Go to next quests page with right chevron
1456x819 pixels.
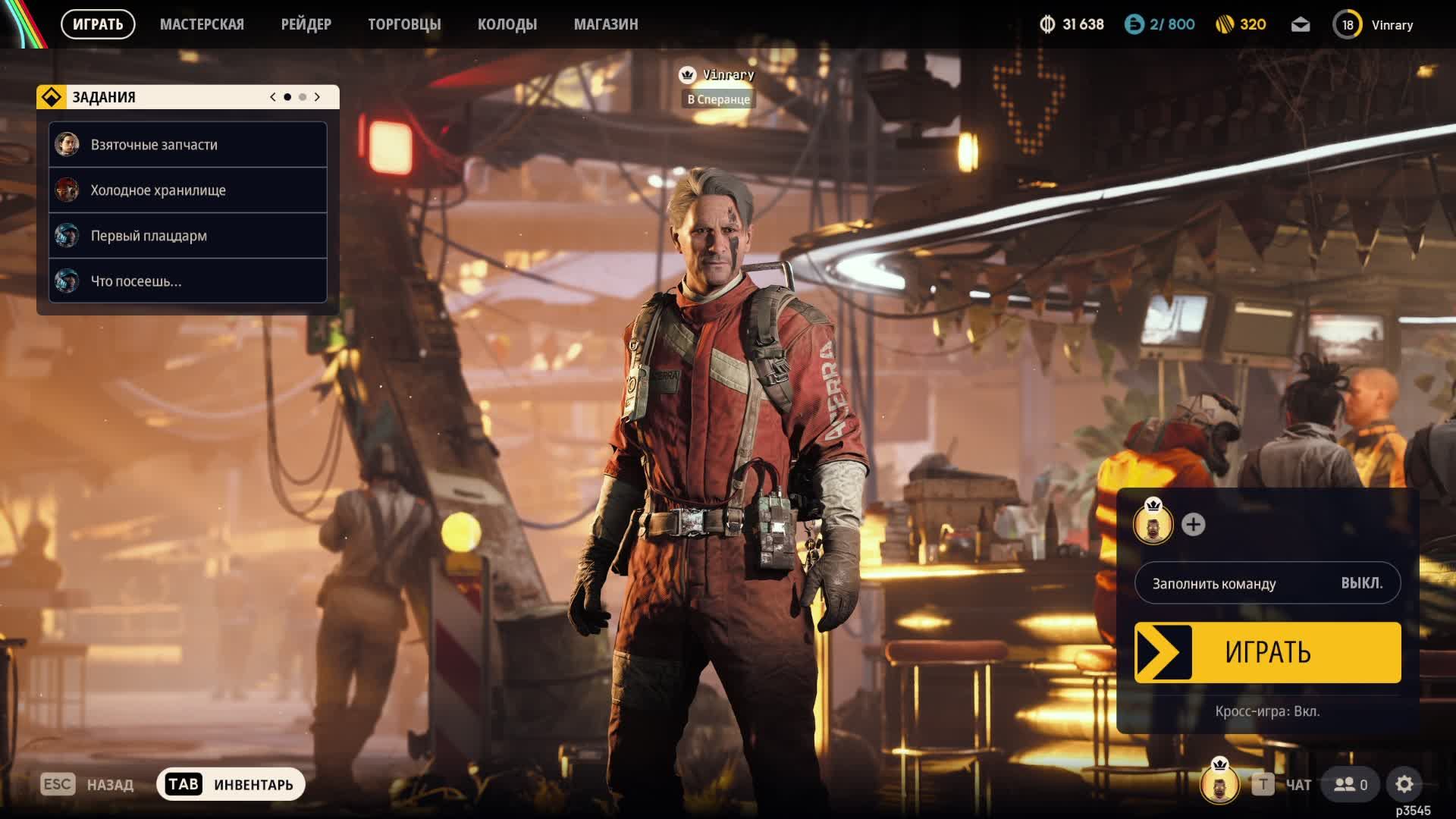click(x=317, y=97)
